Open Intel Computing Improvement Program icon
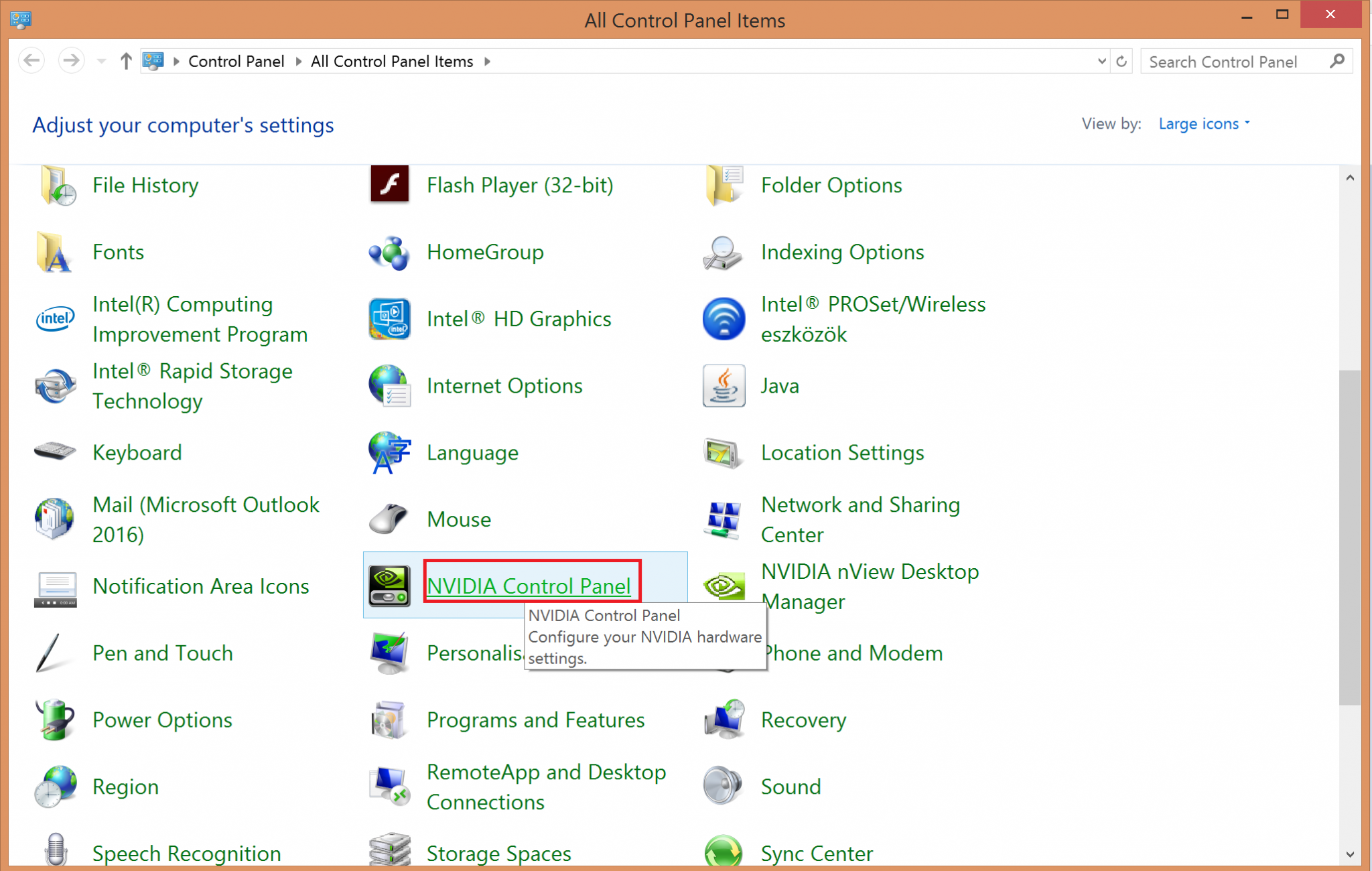This screenshot has width=1372, height=871. click(x=55, y=319)
